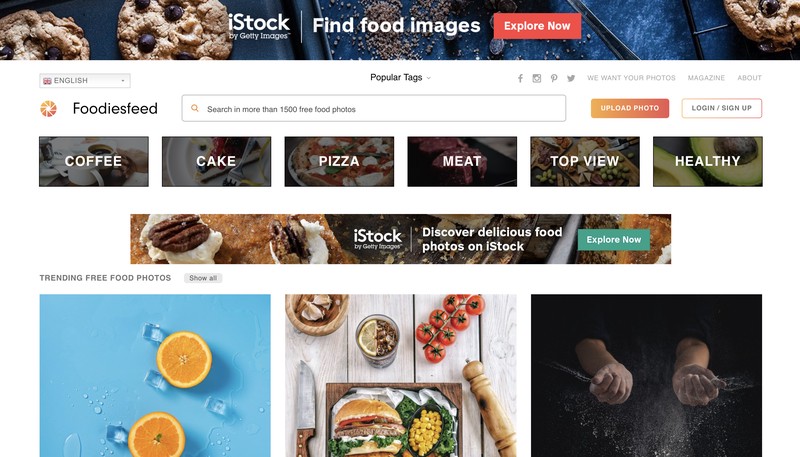Open the Instagram social icon

coord(537,78)
